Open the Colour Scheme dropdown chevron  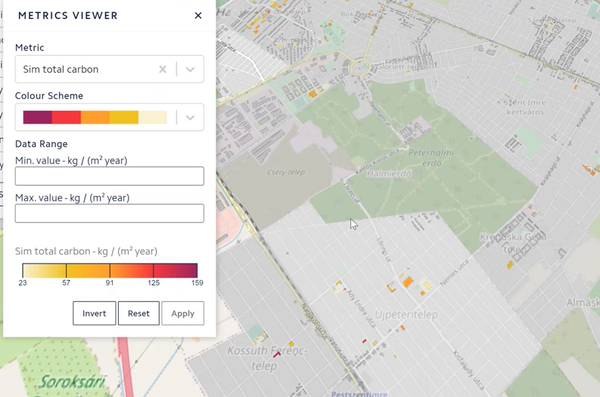[190, 118]
